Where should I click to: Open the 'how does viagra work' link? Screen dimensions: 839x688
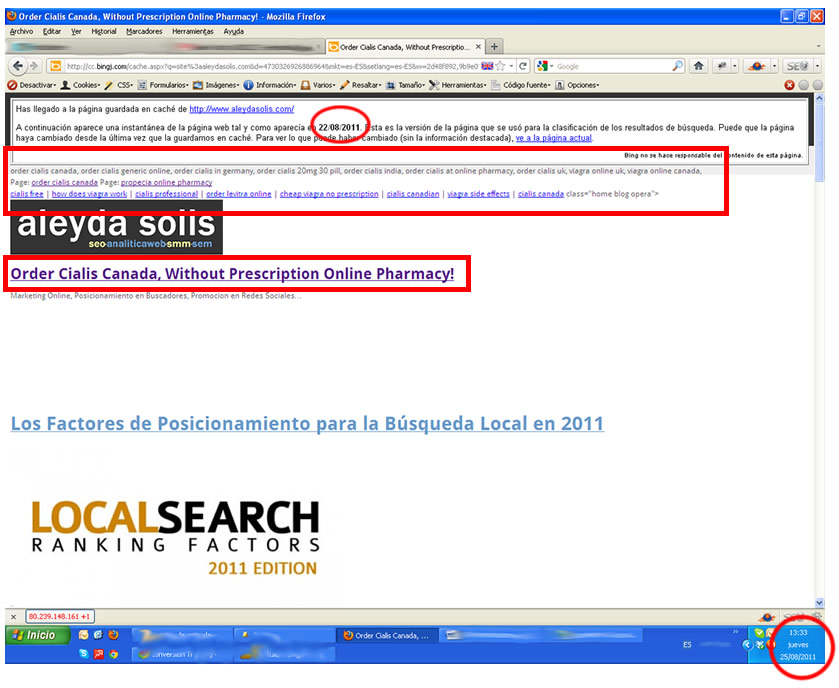coord(89,194)
